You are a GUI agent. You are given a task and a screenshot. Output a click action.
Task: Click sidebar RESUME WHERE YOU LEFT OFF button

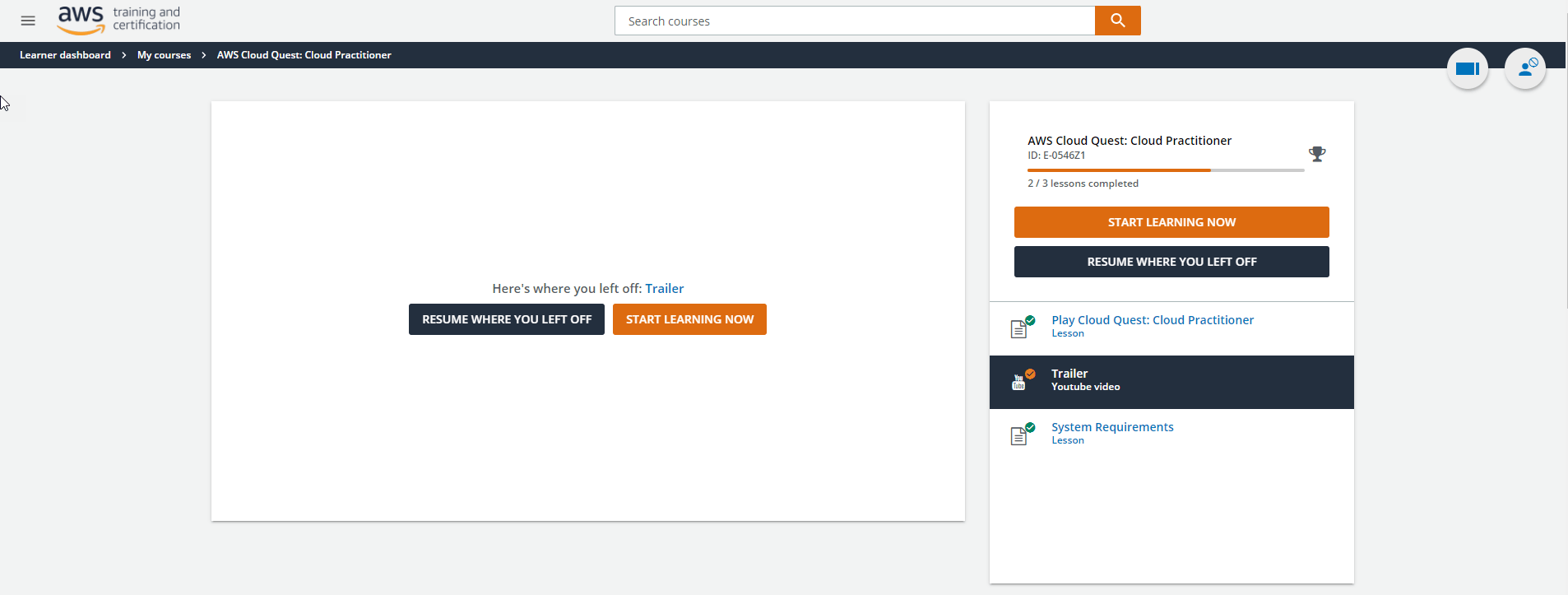[1171, 262]
